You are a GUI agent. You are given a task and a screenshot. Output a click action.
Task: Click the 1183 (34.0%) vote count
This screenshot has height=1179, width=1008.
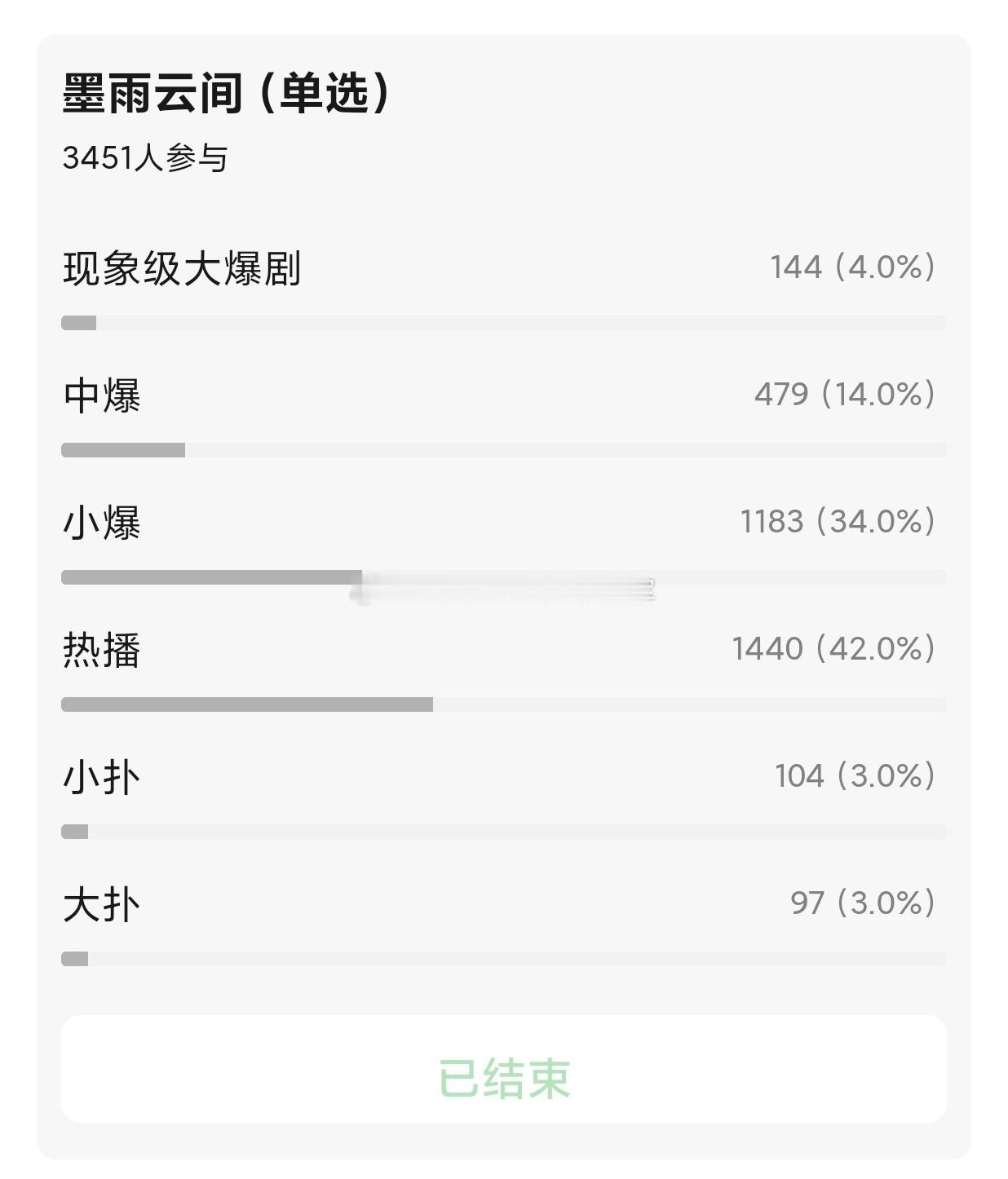[838, 522]
